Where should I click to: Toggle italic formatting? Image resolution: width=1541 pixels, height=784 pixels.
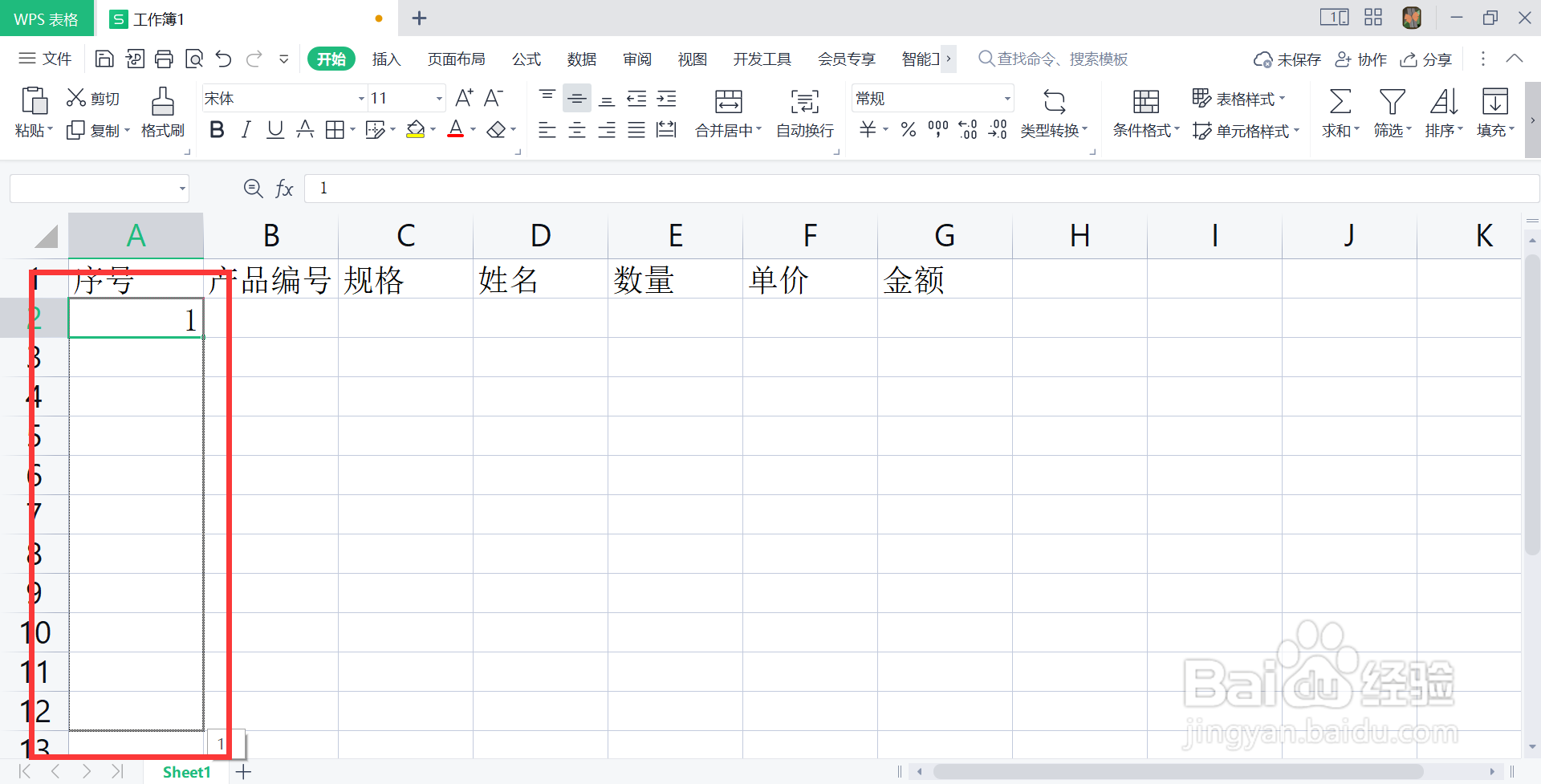coord(246,129)
